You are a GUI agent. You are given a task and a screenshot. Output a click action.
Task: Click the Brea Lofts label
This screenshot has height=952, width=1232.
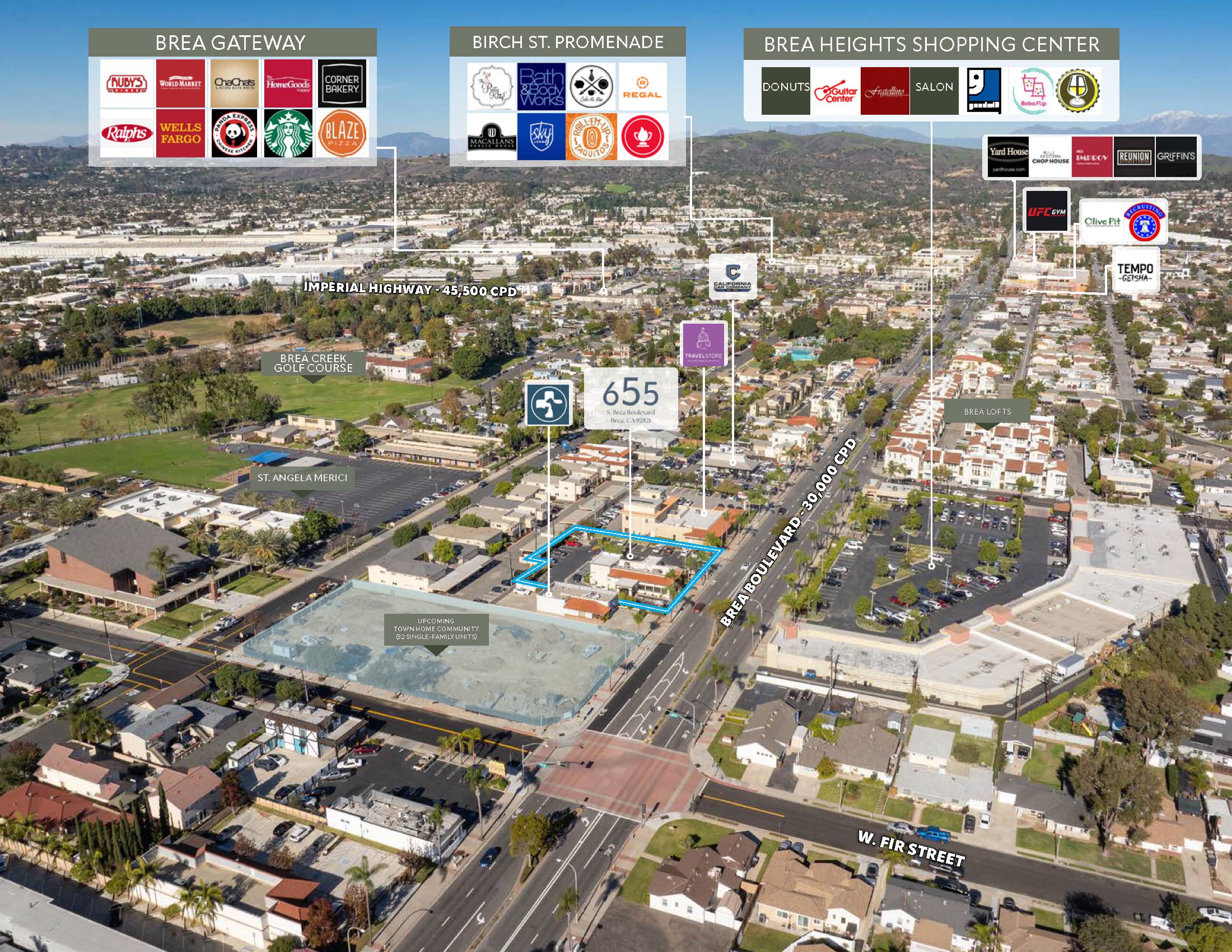click(987, 412)
